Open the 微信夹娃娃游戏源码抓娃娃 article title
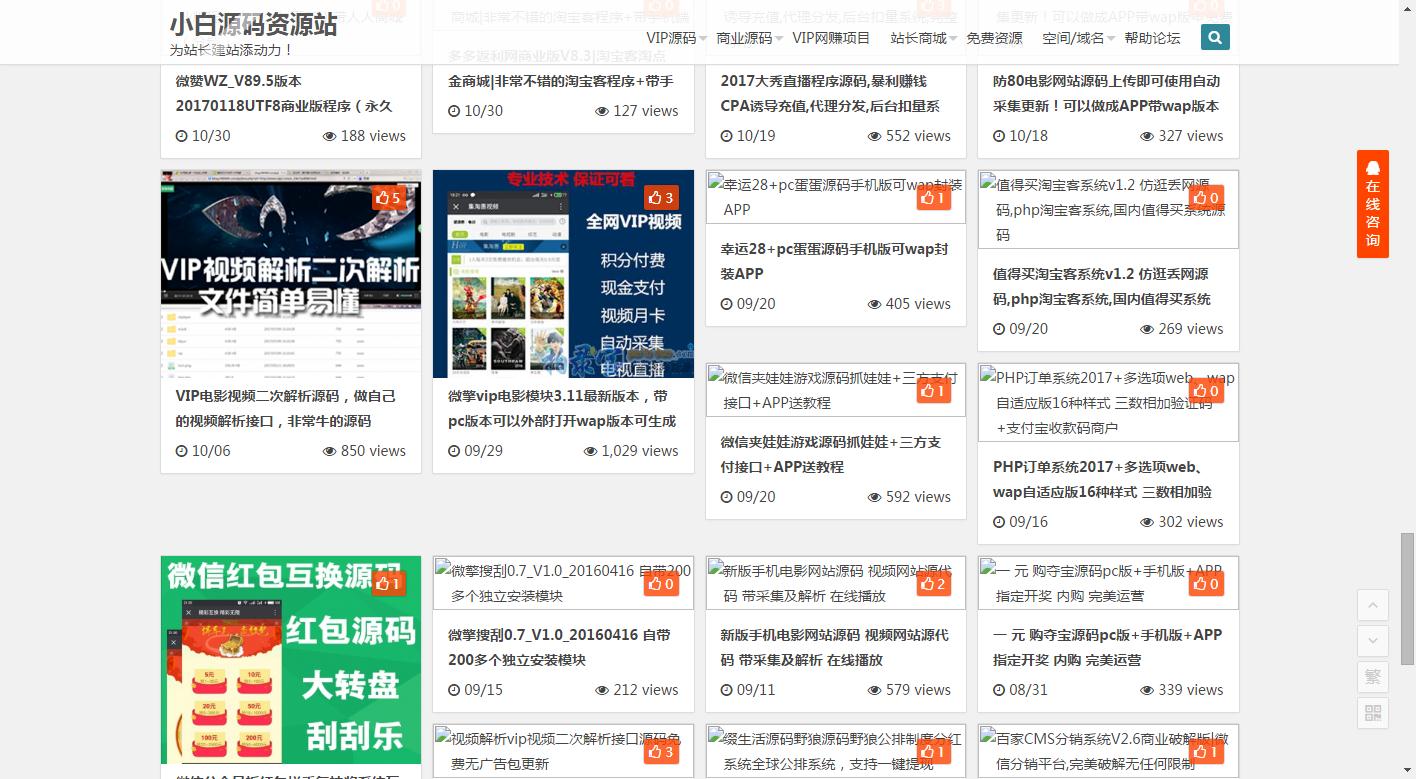The width and height of the screenshot is (1416, 779). [830, 454]
